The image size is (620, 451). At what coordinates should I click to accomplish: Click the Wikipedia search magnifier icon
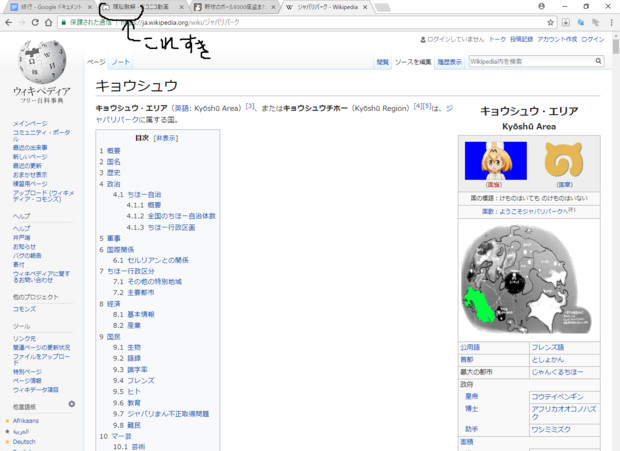tap(599, 62)
